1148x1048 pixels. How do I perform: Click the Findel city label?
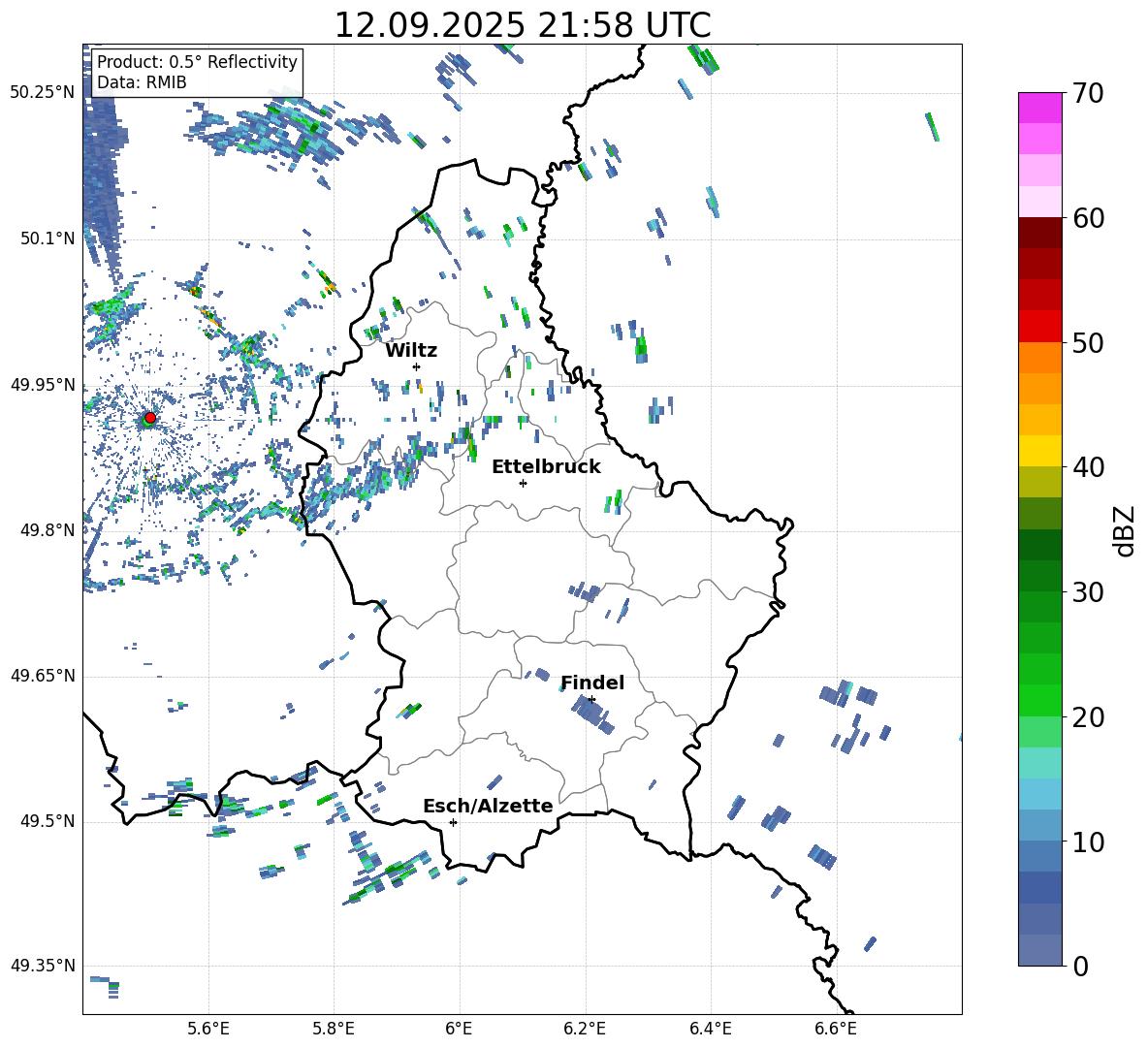click(x=592, y=683)
